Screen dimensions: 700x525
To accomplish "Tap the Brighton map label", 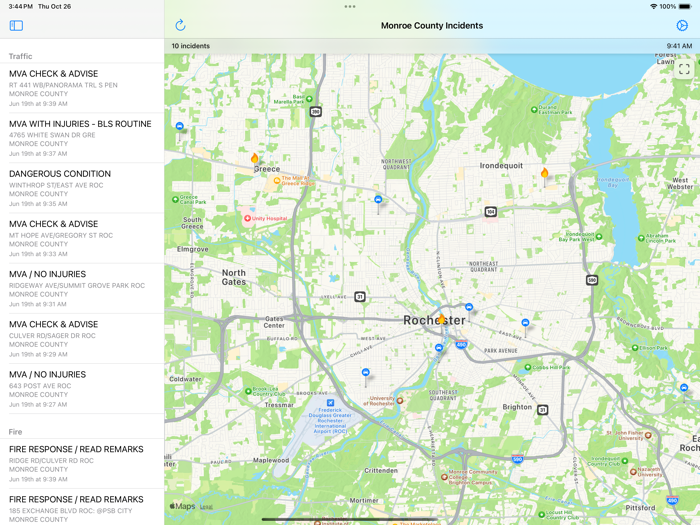I will [517, 407].
